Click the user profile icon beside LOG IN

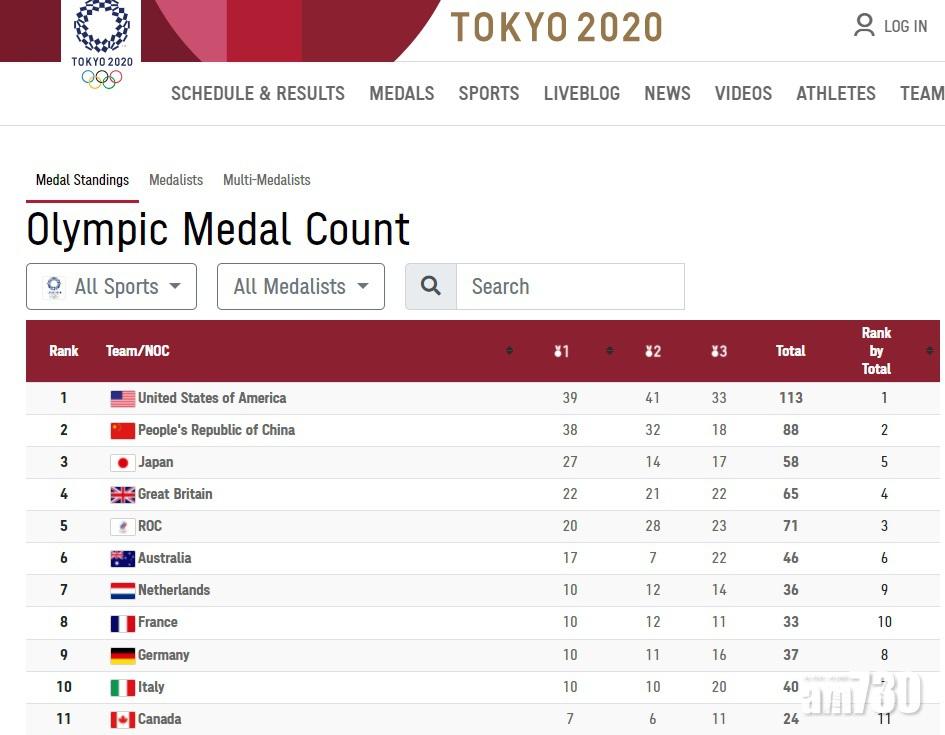tap(864, 26)
